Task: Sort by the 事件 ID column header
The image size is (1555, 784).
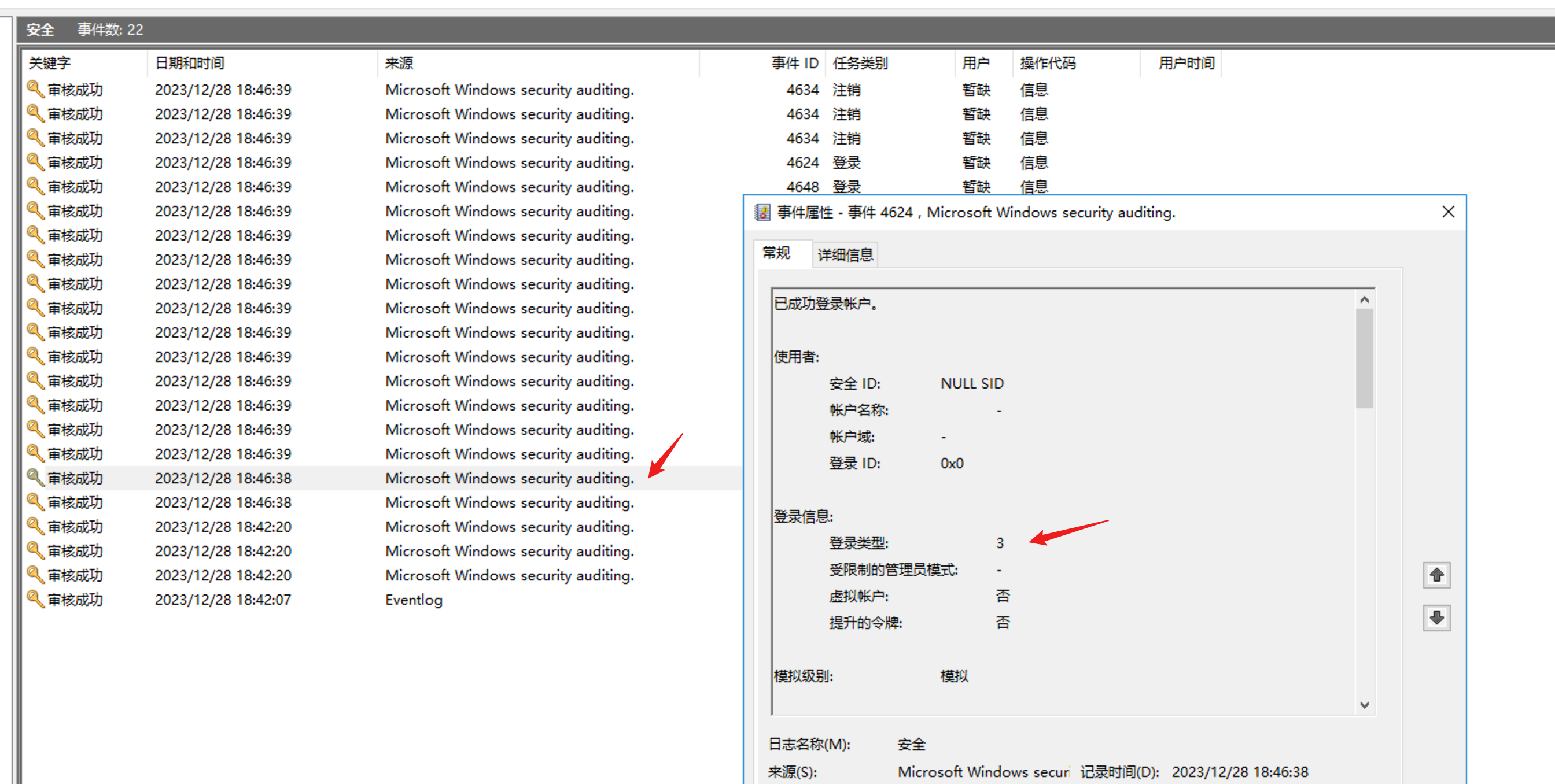Action: [794, 64]
